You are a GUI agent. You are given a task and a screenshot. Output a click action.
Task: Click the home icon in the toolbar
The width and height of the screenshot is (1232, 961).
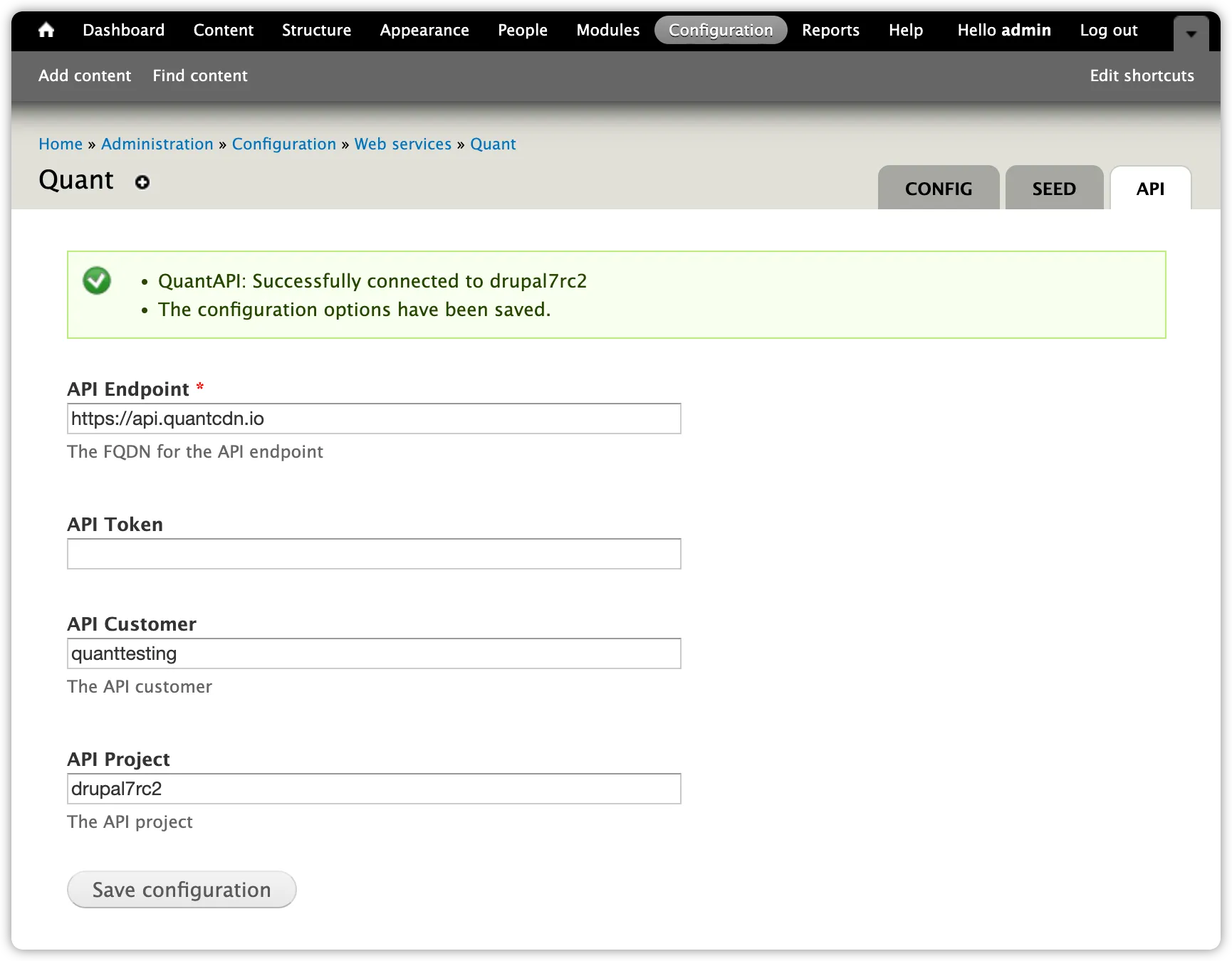pyautogui.click(x=46, y=30)
